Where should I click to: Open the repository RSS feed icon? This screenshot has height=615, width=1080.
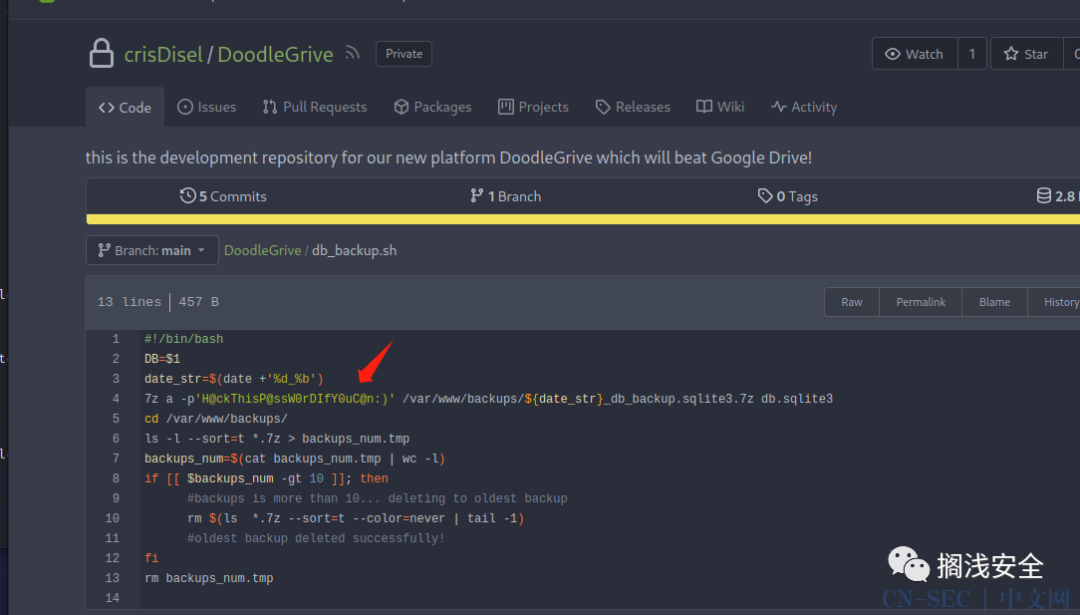tap(353, 53)
